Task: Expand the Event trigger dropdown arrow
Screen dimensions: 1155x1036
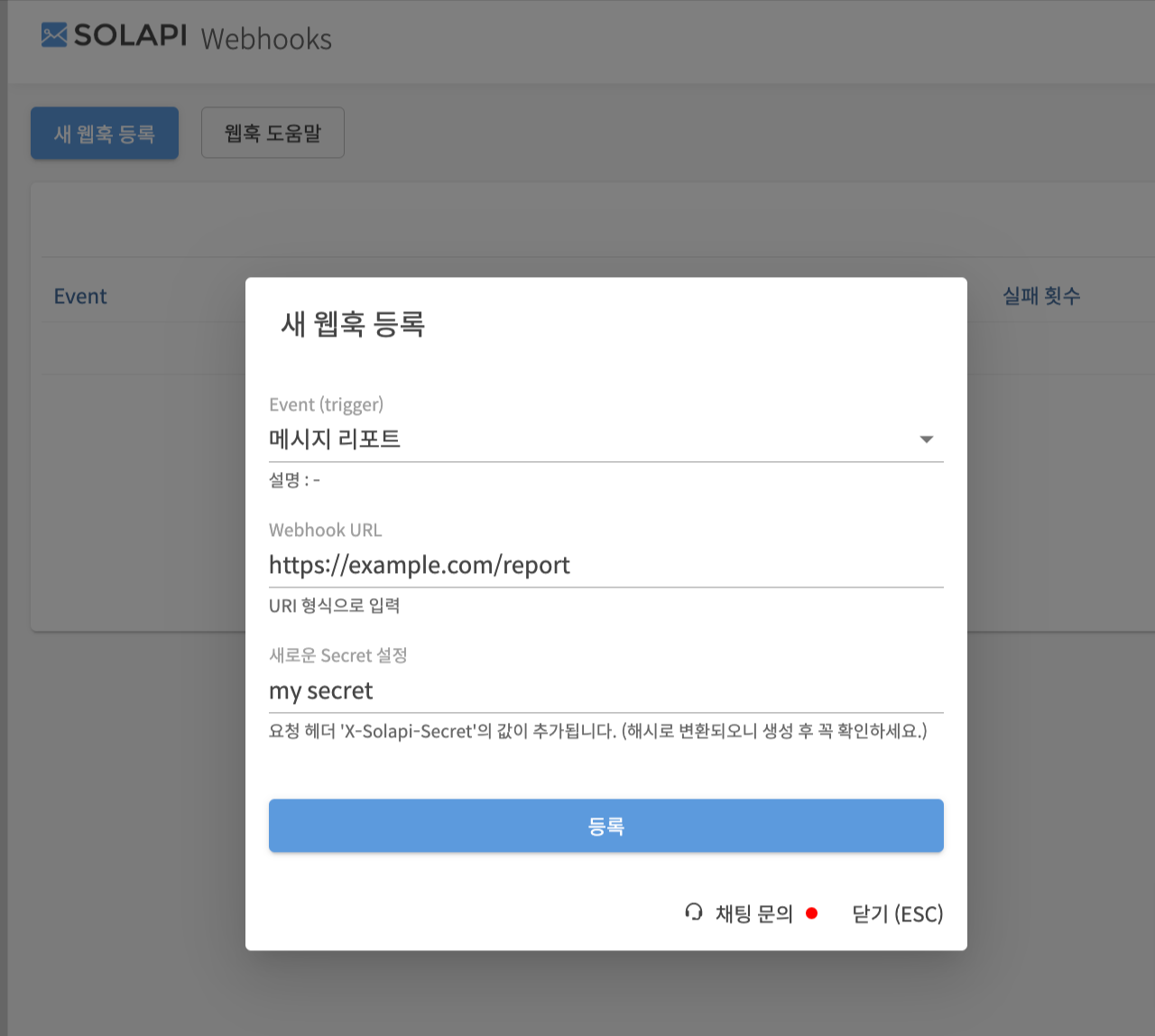Action: pos(926,439)
